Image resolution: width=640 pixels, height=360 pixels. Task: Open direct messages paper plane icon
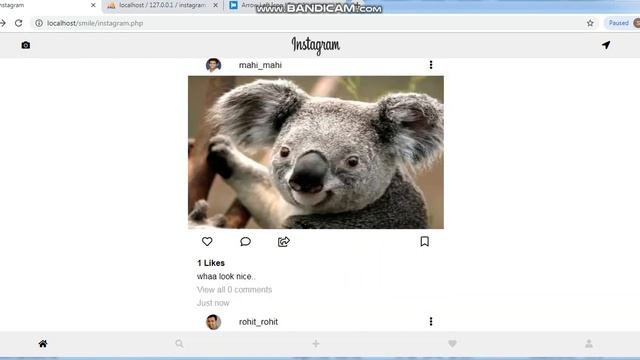pyautogui.click(x=606, y=45)
